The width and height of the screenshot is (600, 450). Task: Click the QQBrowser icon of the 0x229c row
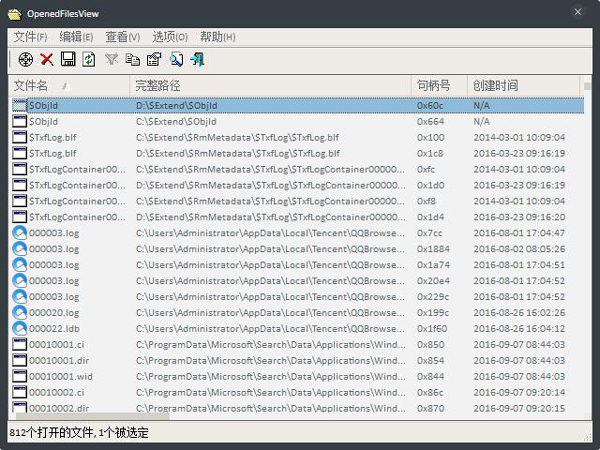tap(20, 297)
